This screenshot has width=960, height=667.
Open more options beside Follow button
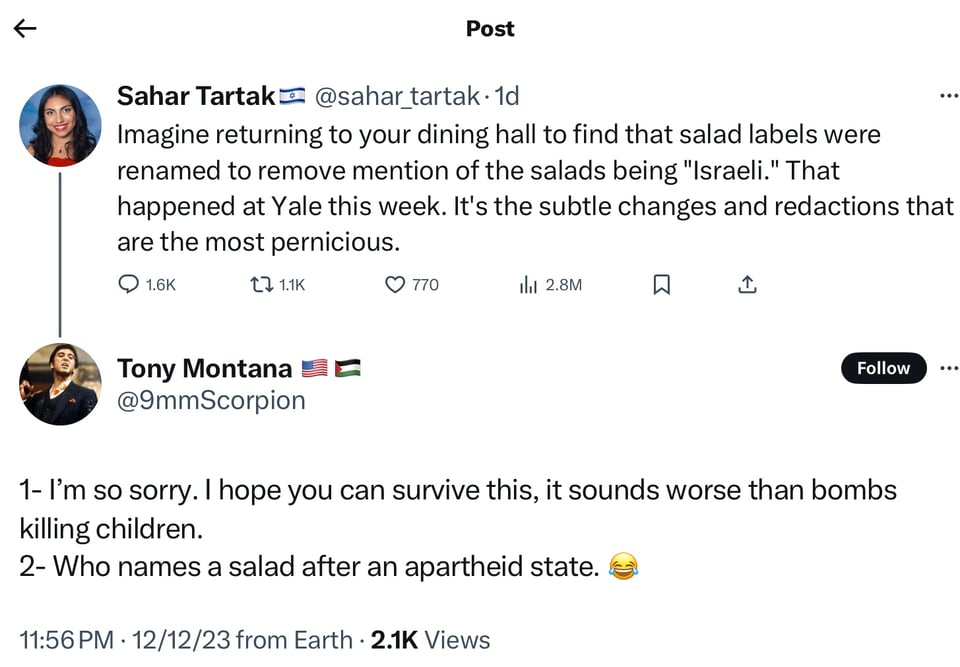949,368
